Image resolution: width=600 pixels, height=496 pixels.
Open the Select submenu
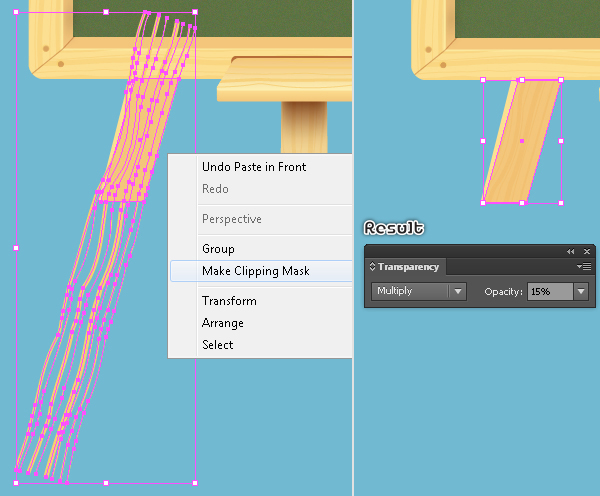click(x=217, y=345)
